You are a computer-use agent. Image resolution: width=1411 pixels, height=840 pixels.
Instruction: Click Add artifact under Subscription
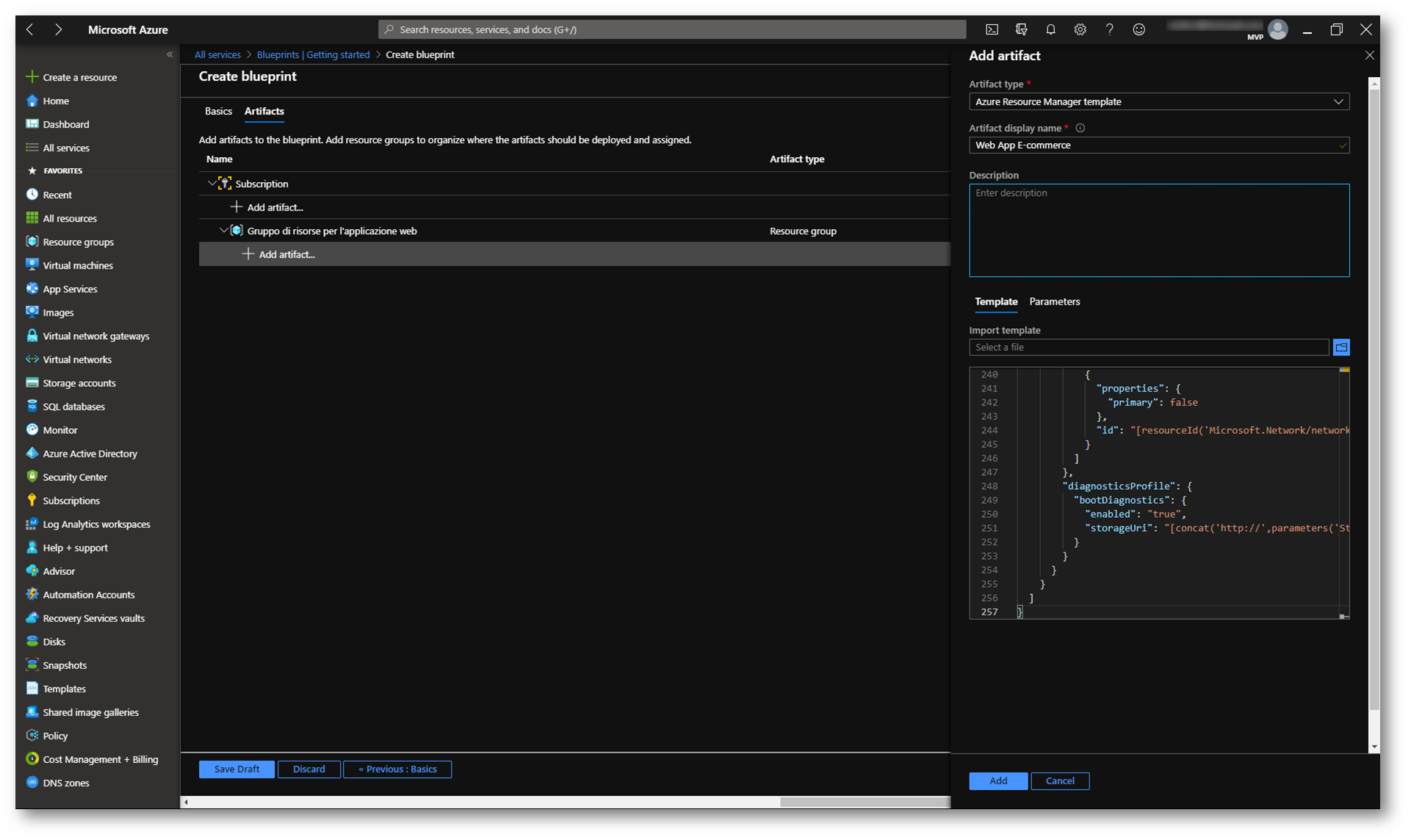(x=267, y=207)
